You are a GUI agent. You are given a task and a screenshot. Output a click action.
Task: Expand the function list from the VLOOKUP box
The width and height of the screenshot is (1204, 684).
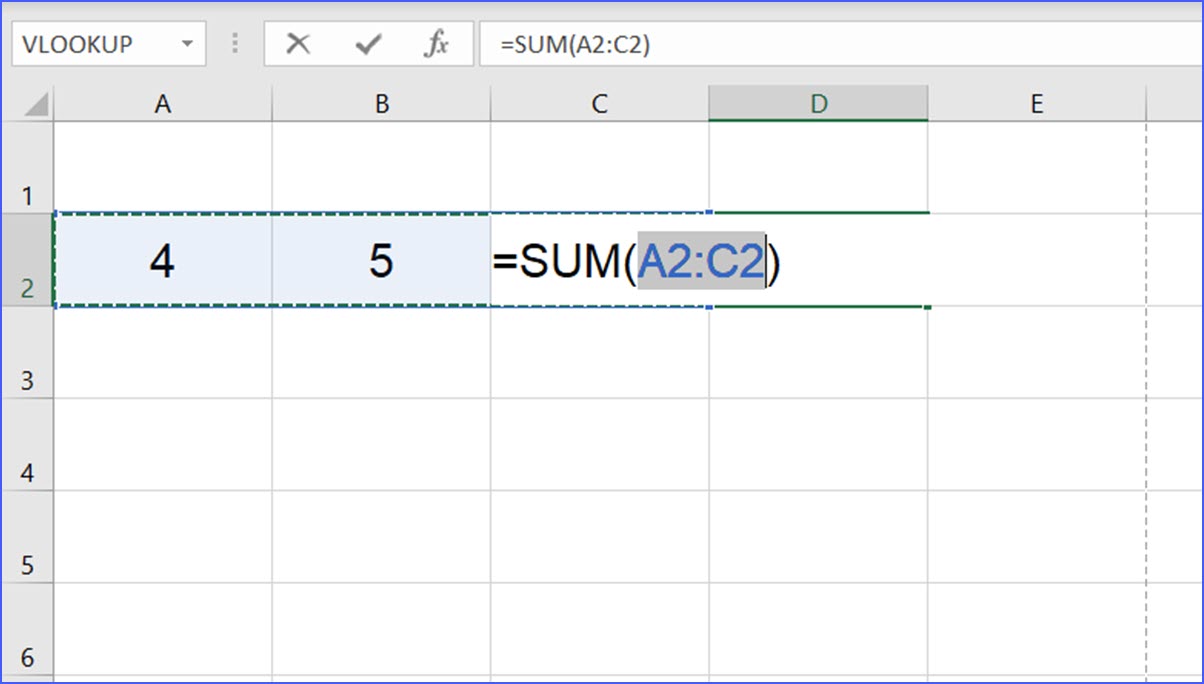pos(187,43)
